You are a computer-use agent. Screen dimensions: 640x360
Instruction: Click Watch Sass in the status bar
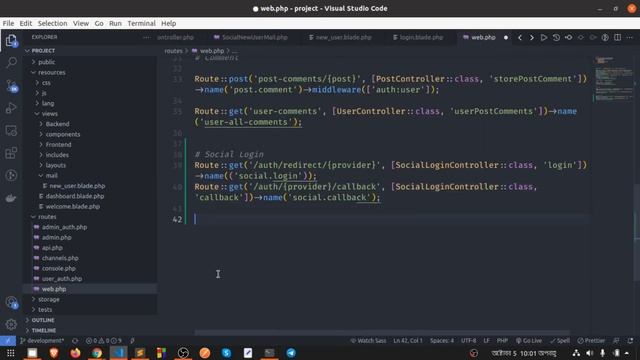point(368,340)
